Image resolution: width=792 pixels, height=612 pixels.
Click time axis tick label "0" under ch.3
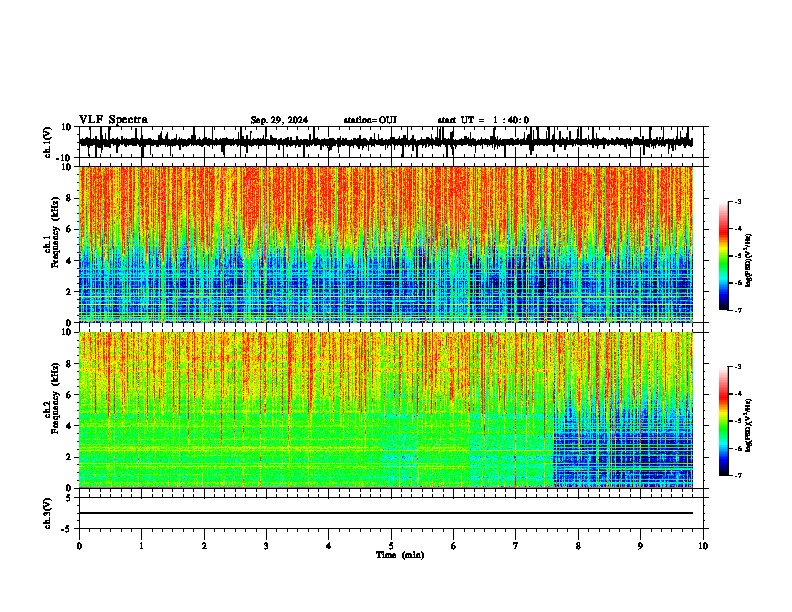click(79, 546)
